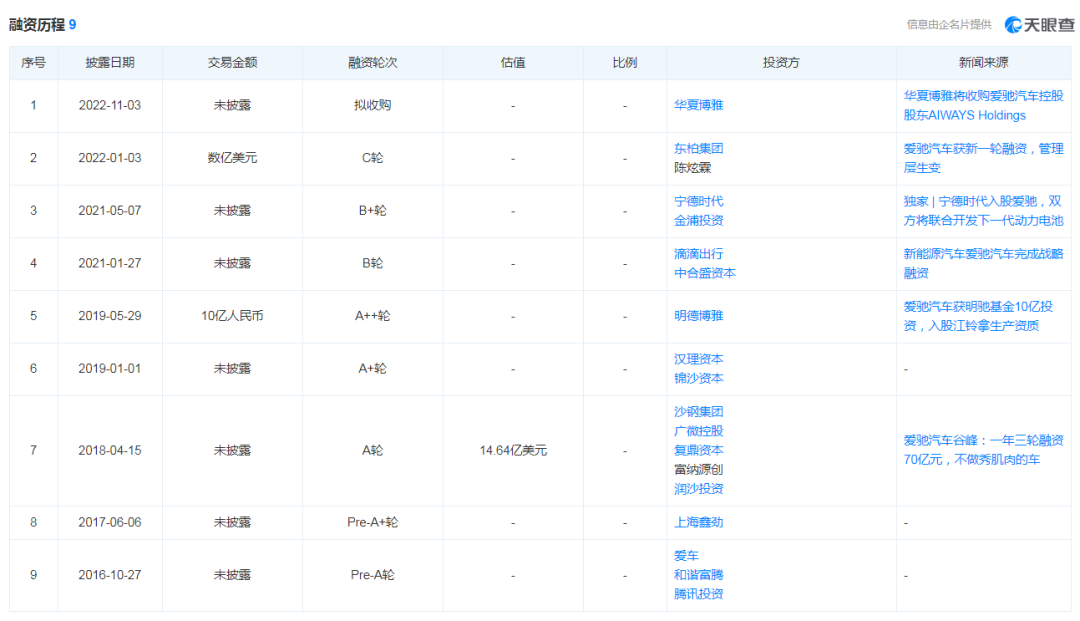The height and width of the screenshot is (621, 1080).
Task: Click the 交易金额 column header
Action: (x=232, y=63)
